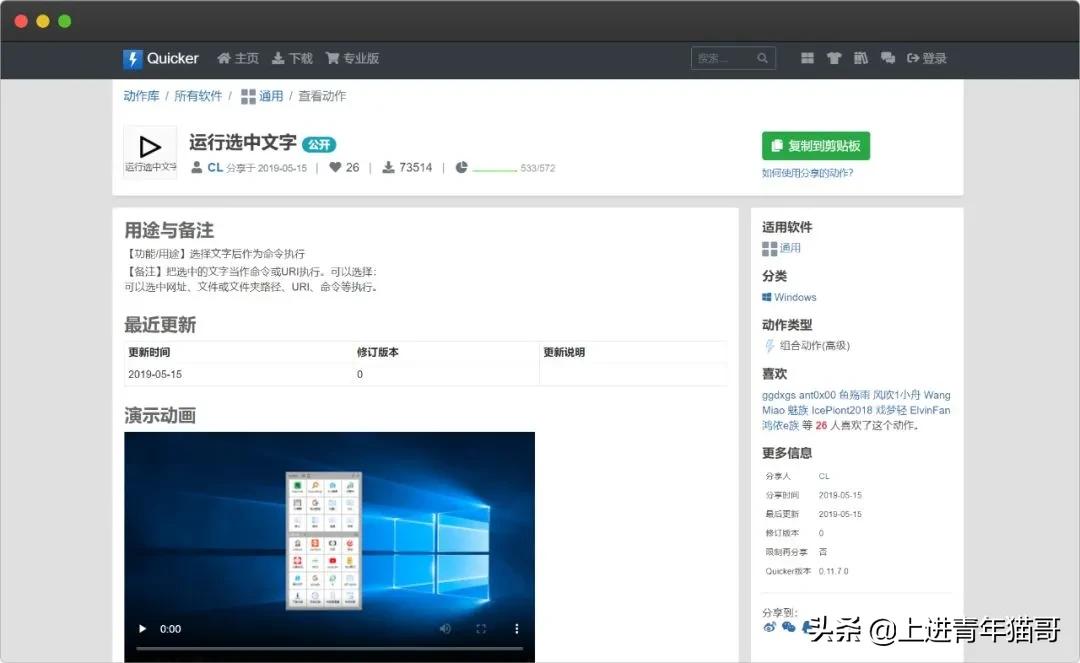Open the library/books icon in navbar
This screenshot has height=663, width=1080.
(x=860, y=58)
